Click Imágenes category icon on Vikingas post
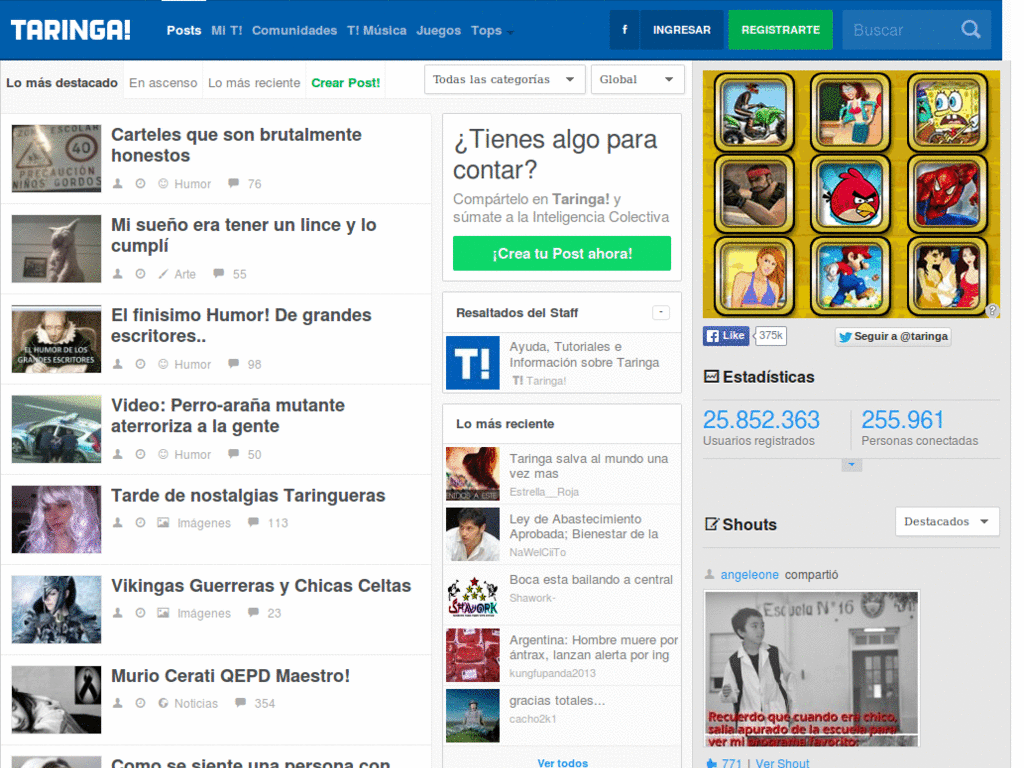Image resolution: width=1024 pixels, height=768 pixels. pyautogui.click(x=163, y=613)
